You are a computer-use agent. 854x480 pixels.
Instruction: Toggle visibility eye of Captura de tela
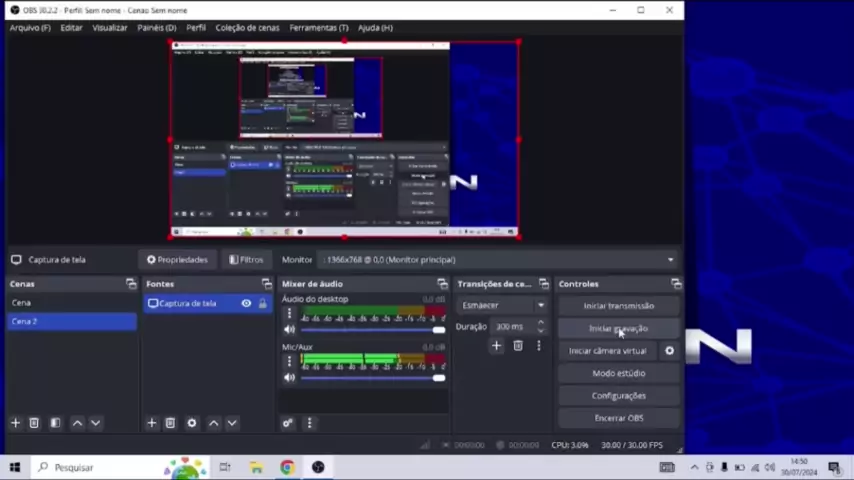(x=246, y=303)
